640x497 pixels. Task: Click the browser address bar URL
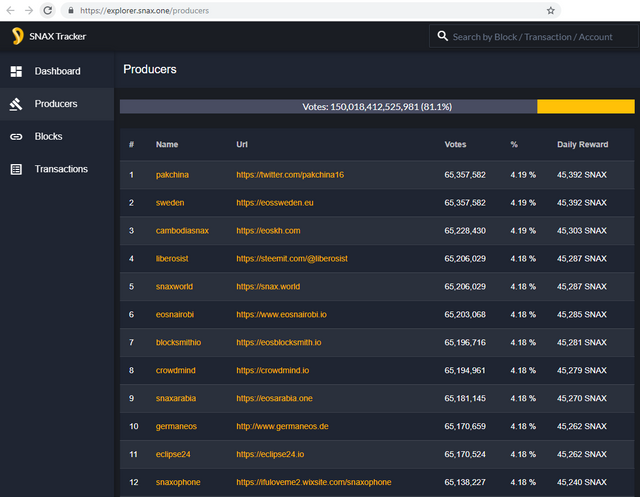(x=144, y=11)
